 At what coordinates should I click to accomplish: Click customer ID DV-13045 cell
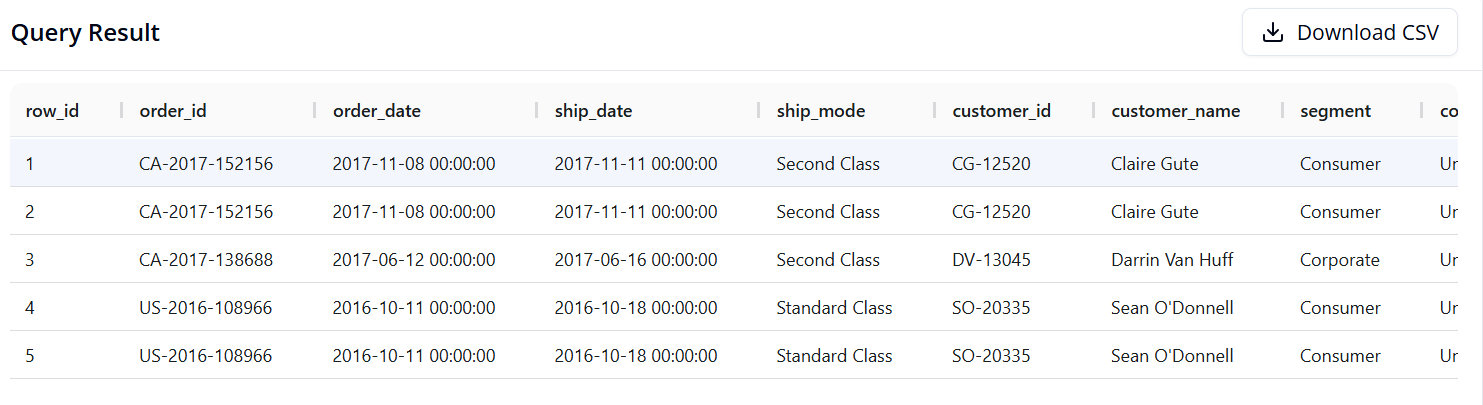pos(991,260)
